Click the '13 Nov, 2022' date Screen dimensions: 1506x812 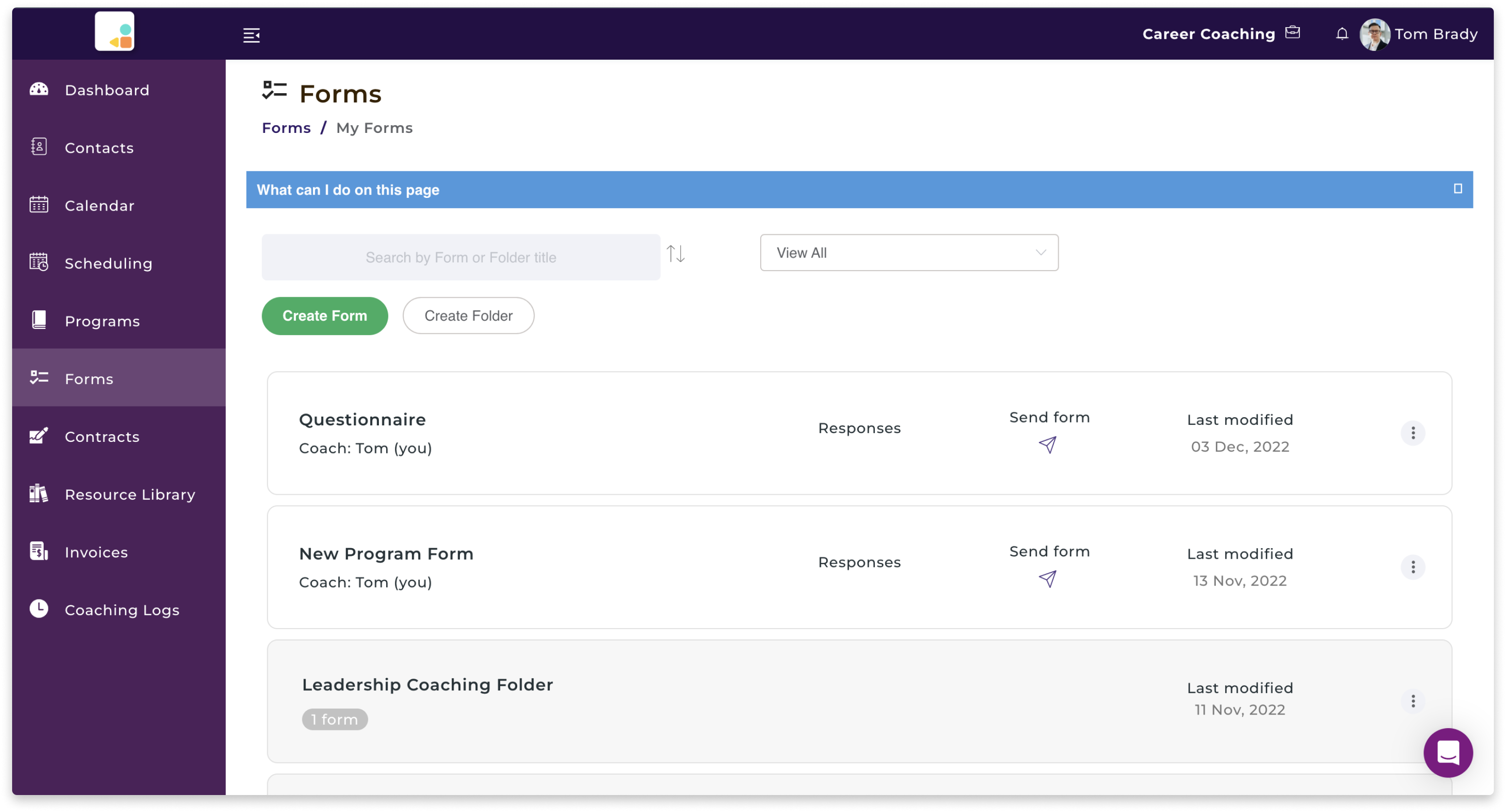pos(1240,581)
